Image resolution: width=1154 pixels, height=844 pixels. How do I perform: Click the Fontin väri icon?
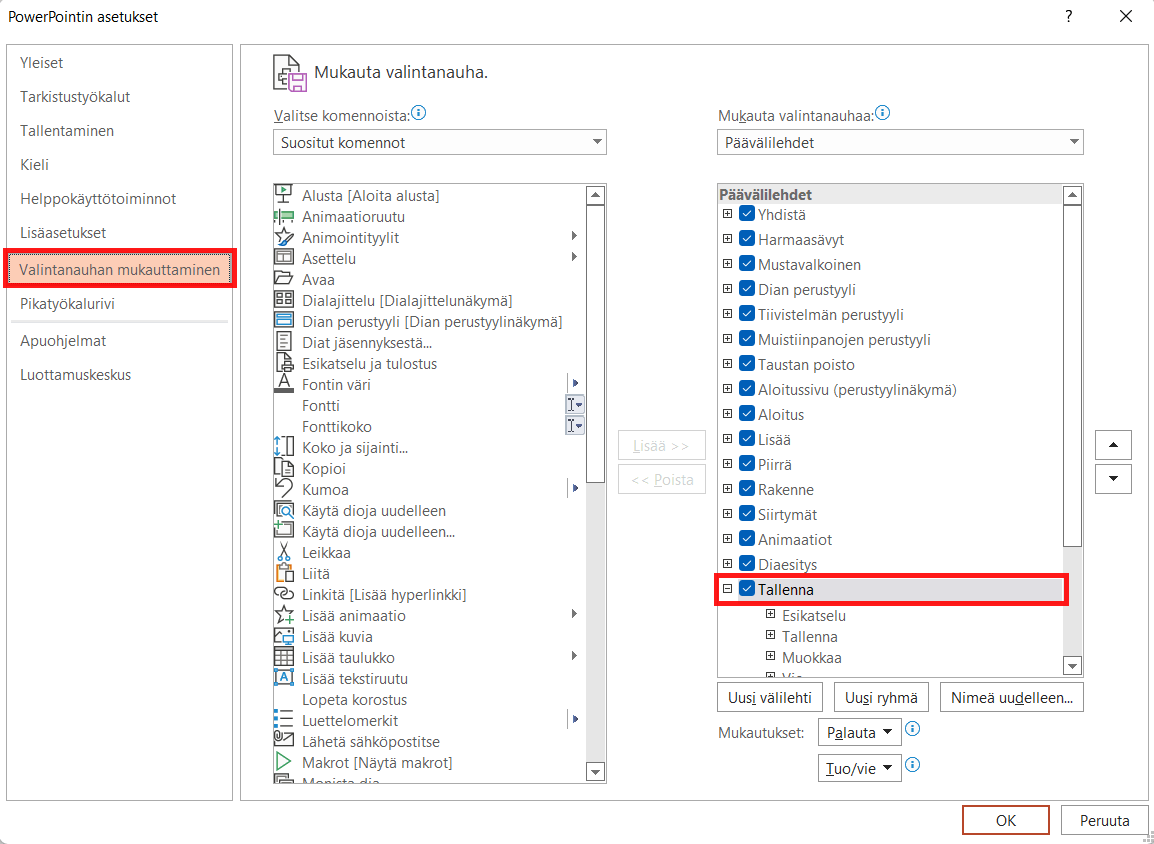pos(284,384)
